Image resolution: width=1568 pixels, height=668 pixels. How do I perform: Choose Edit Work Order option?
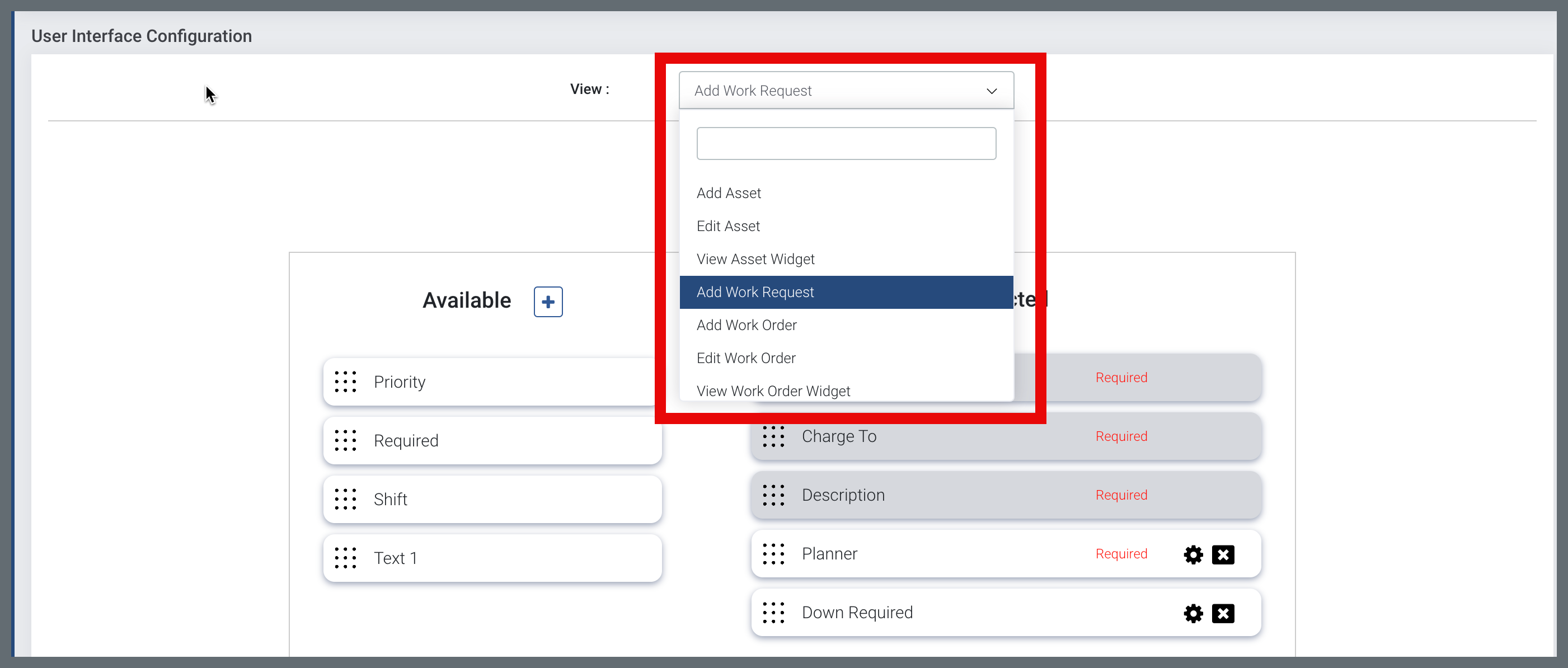tap(745, 358)
